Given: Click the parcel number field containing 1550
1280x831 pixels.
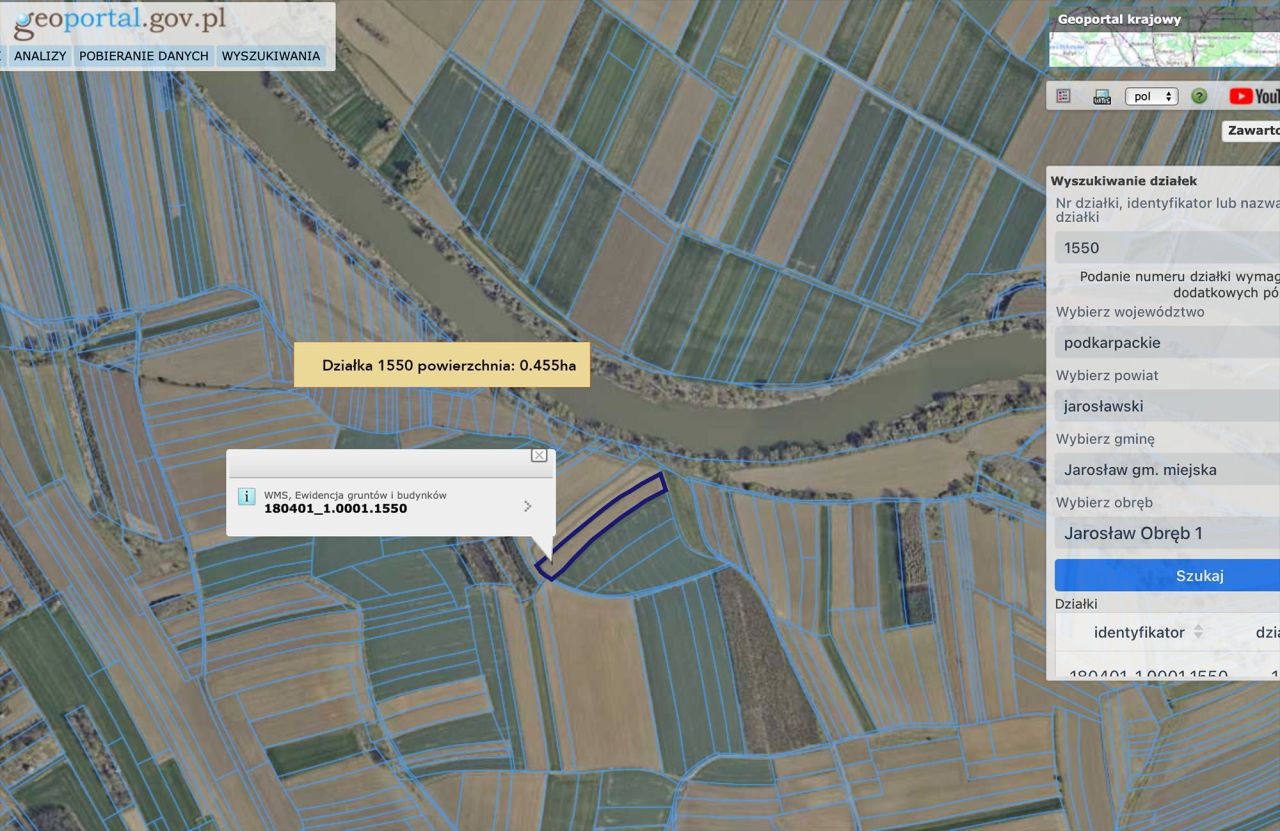Looking at the screenshot, I should (1166, 248).
